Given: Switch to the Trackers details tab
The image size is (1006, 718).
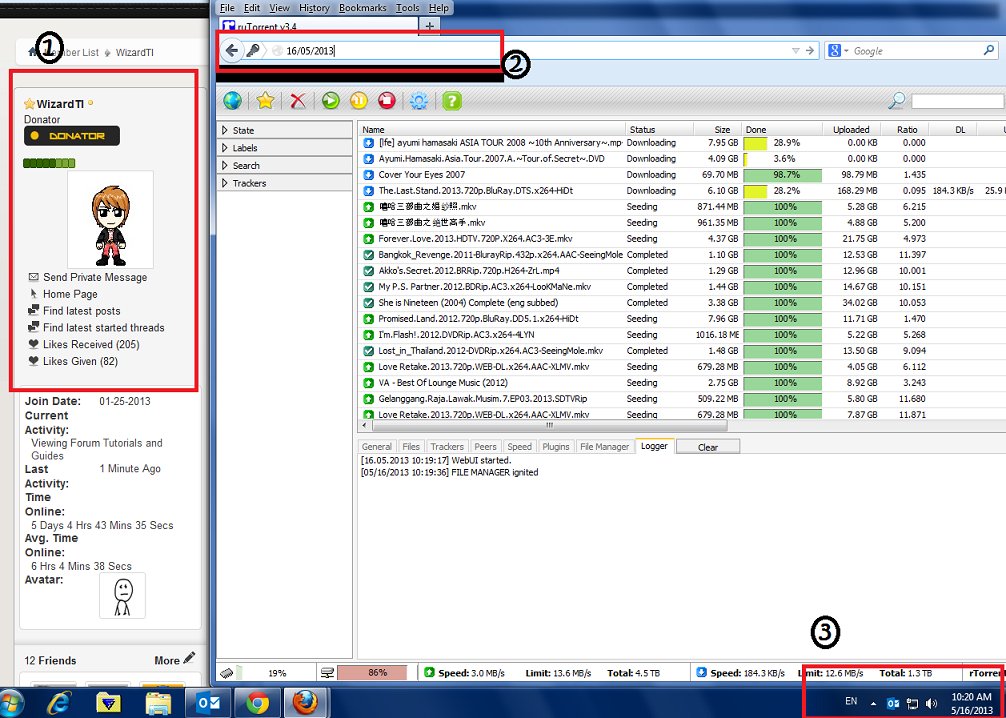Looking at the screenshot, I should click(x=447, y=447).
